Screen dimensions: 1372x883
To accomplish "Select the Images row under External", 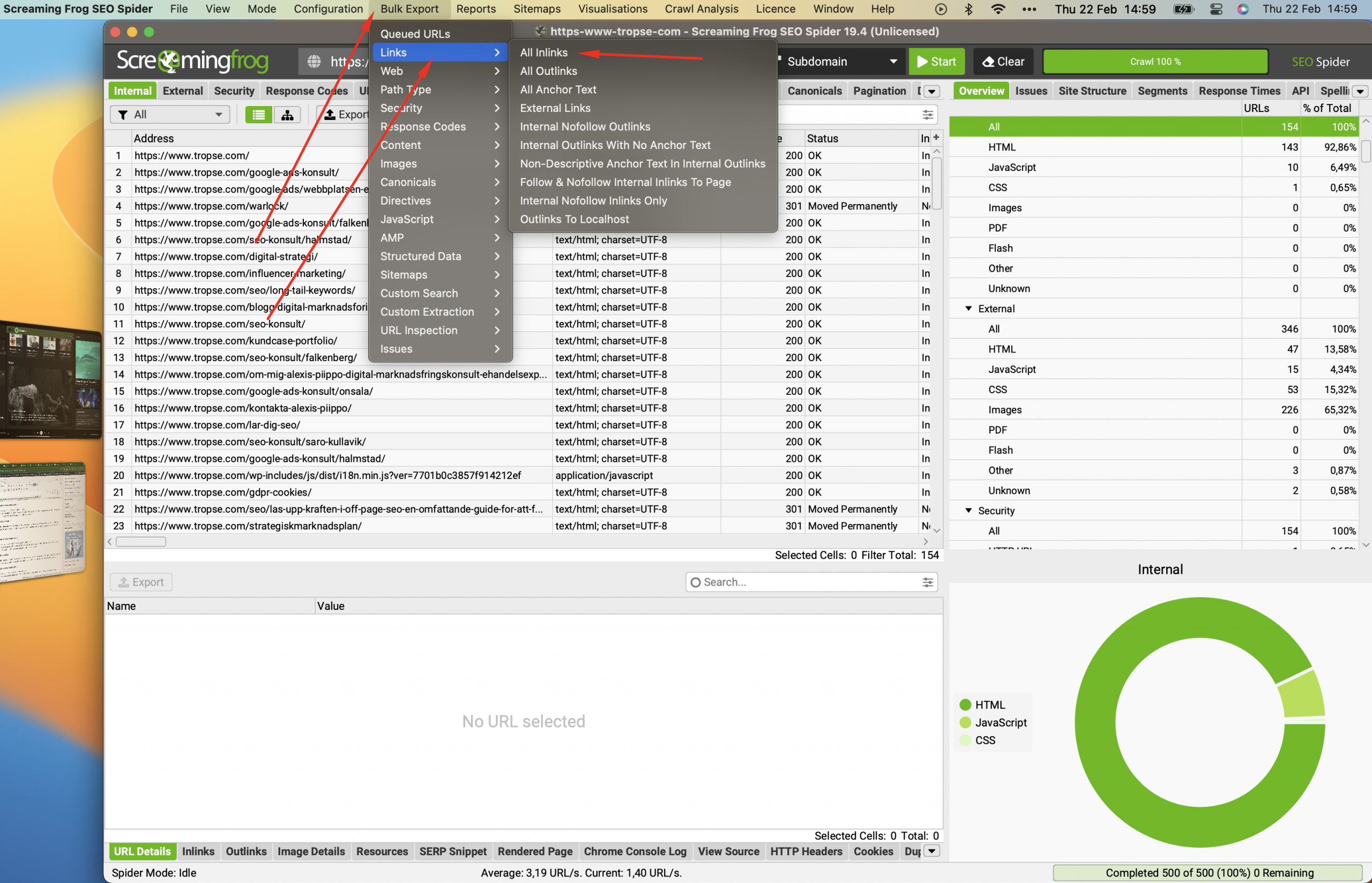I will 1154,409.
